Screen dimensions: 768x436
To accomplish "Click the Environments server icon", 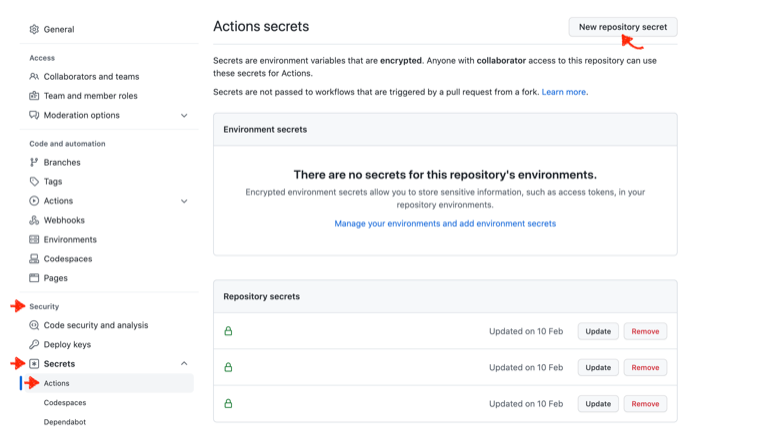I will tap(34, 240).
